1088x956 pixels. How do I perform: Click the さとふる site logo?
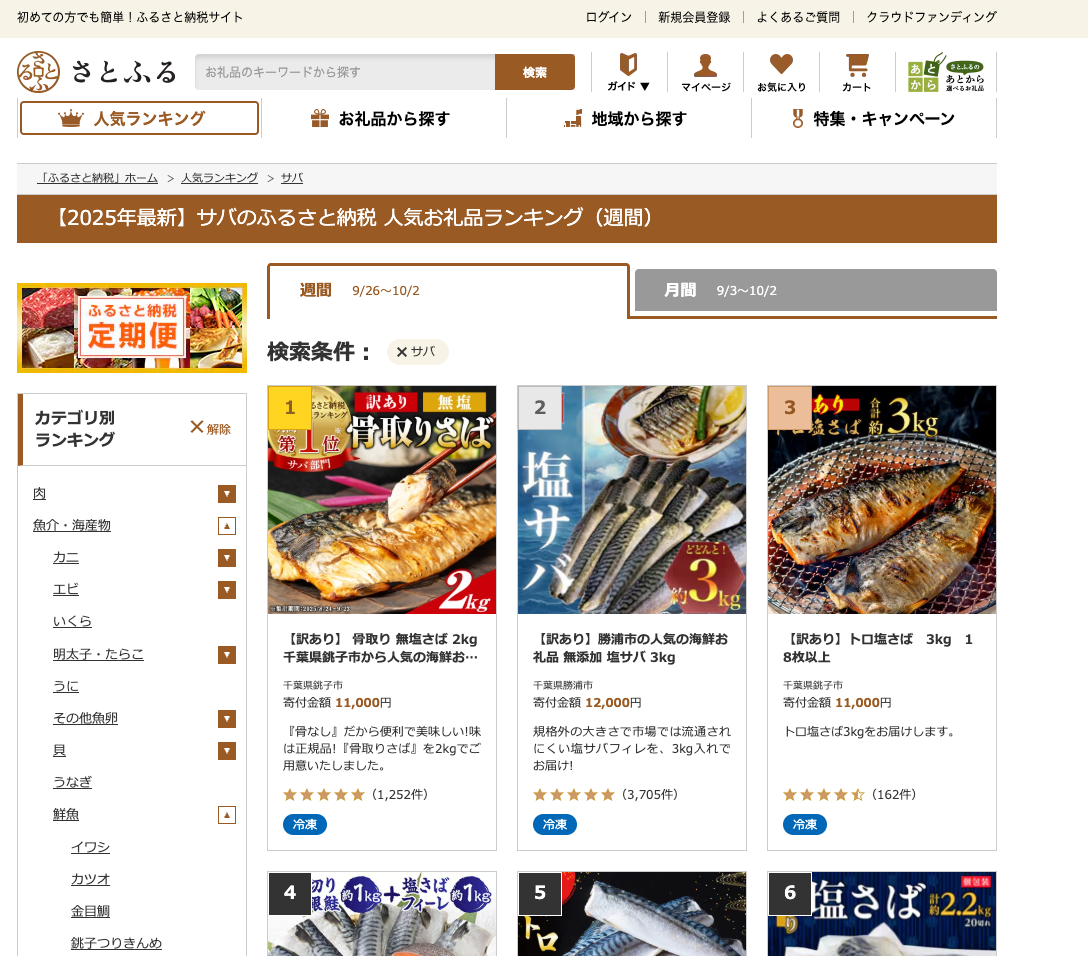pyautogui.click(x=96, y=71)
